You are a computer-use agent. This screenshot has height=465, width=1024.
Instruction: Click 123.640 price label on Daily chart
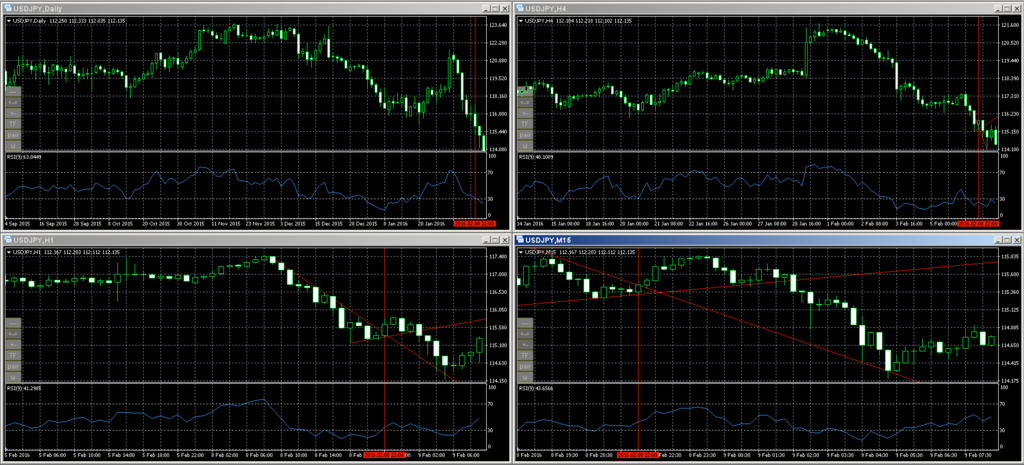tap(498, 25)
